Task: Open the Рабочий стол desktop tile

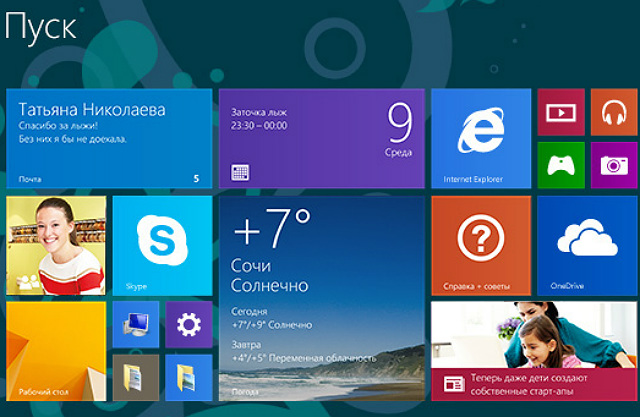Action: (56, 351)
